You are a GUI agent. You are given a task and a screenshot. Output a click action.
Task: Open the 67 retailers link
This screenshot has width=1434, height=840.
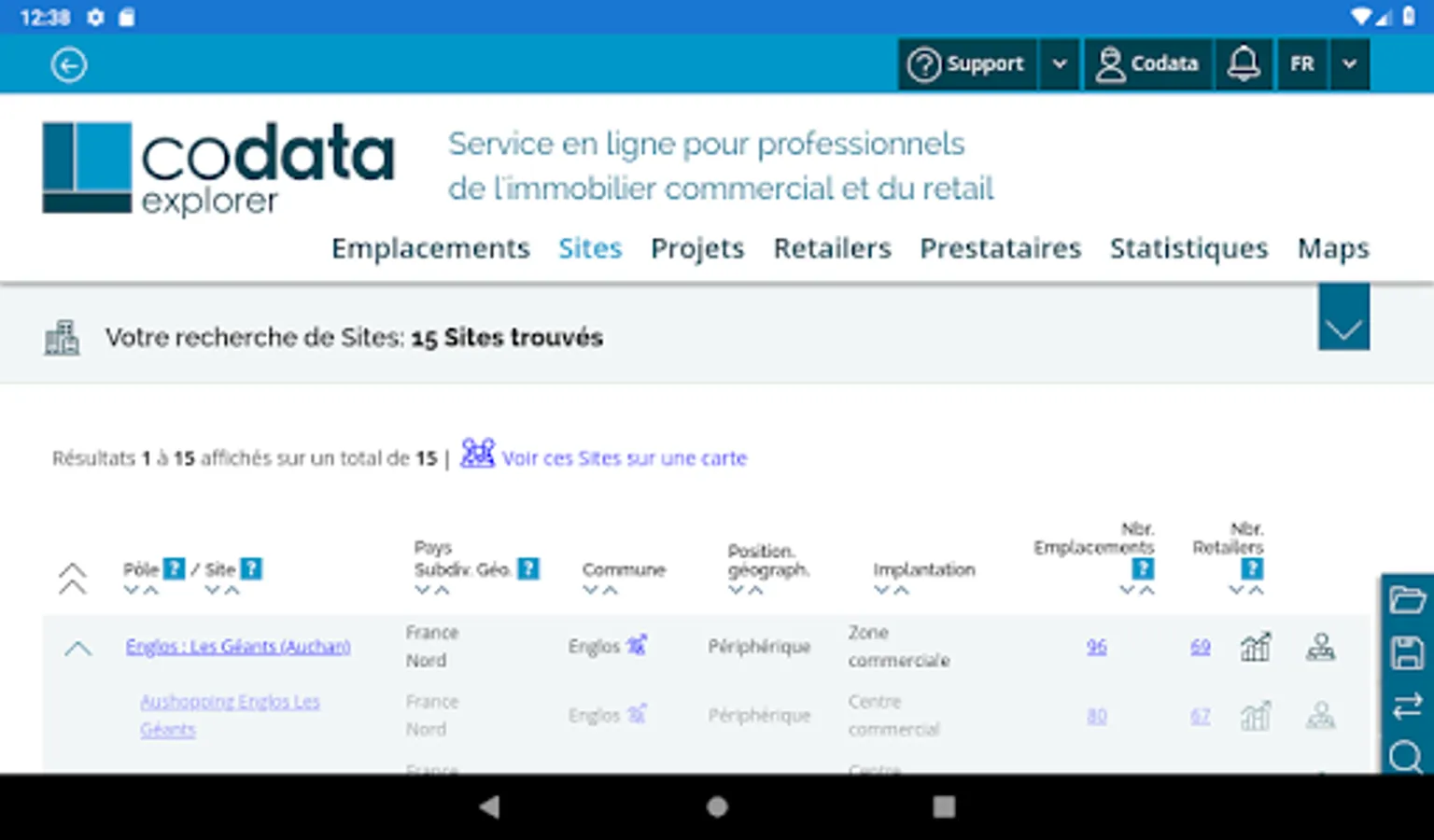tap(1201, 716)
